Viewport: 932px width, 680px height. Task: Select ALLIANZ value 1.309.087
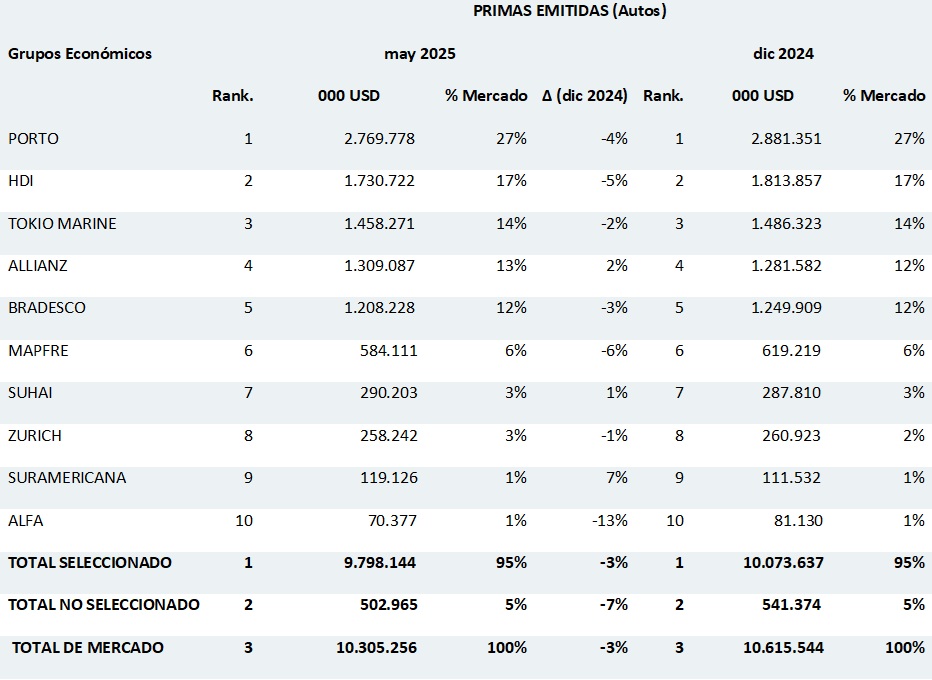pyautogui.click(x=379, y=265)
